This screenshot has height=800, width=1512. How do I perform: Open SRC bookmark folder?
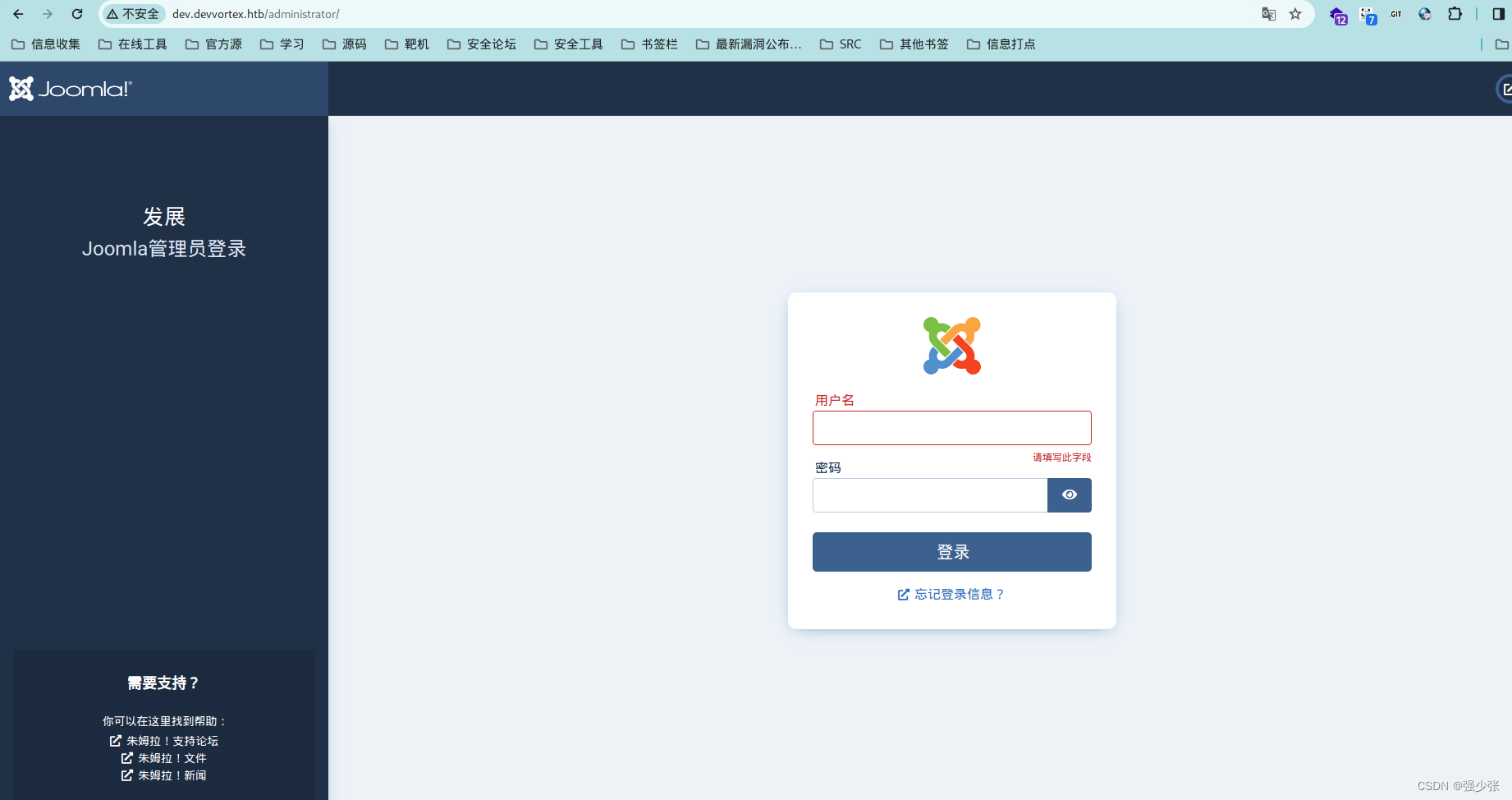point(841,44)
